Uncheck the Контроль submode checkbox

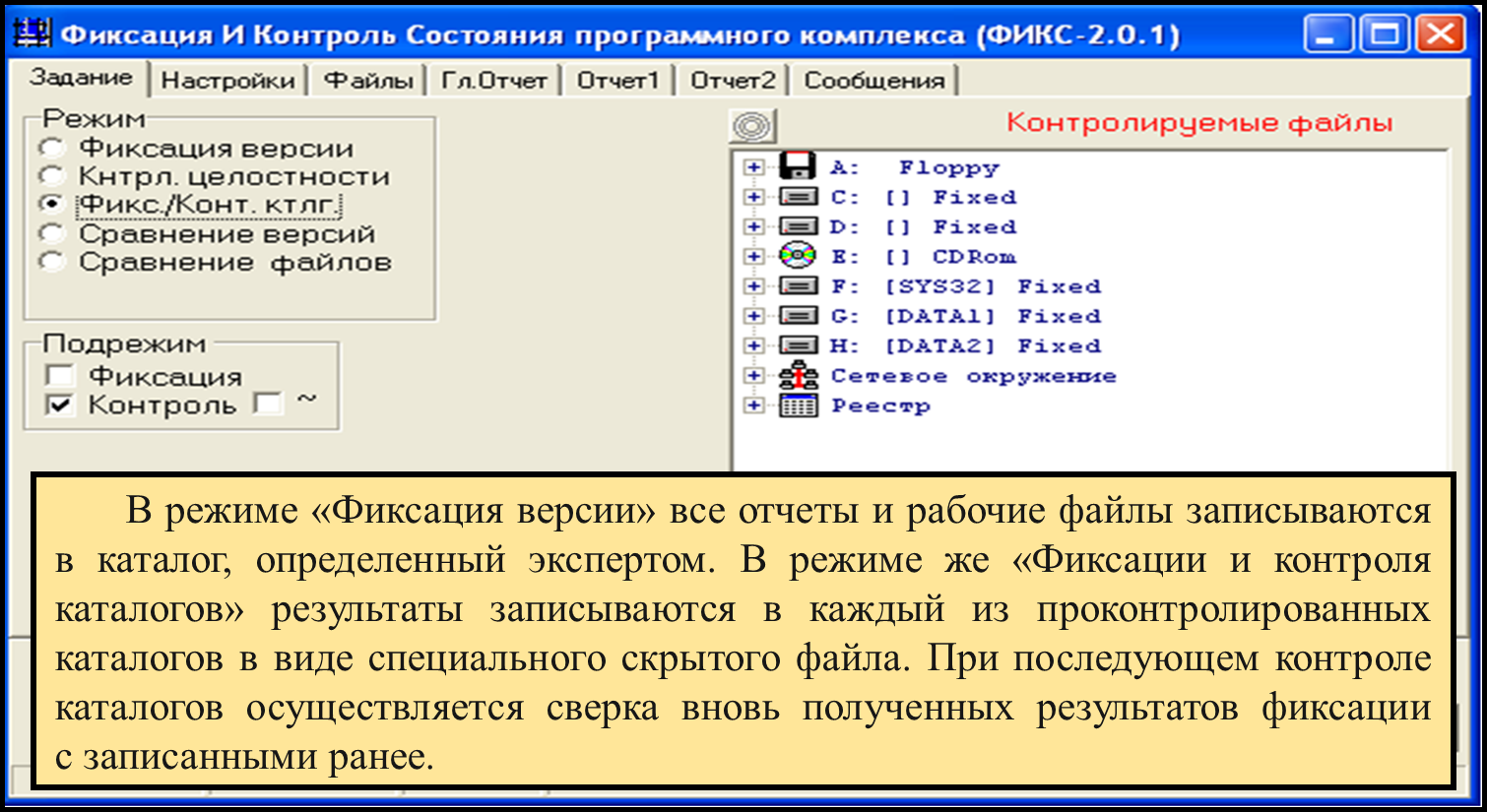tap(60, 405)
